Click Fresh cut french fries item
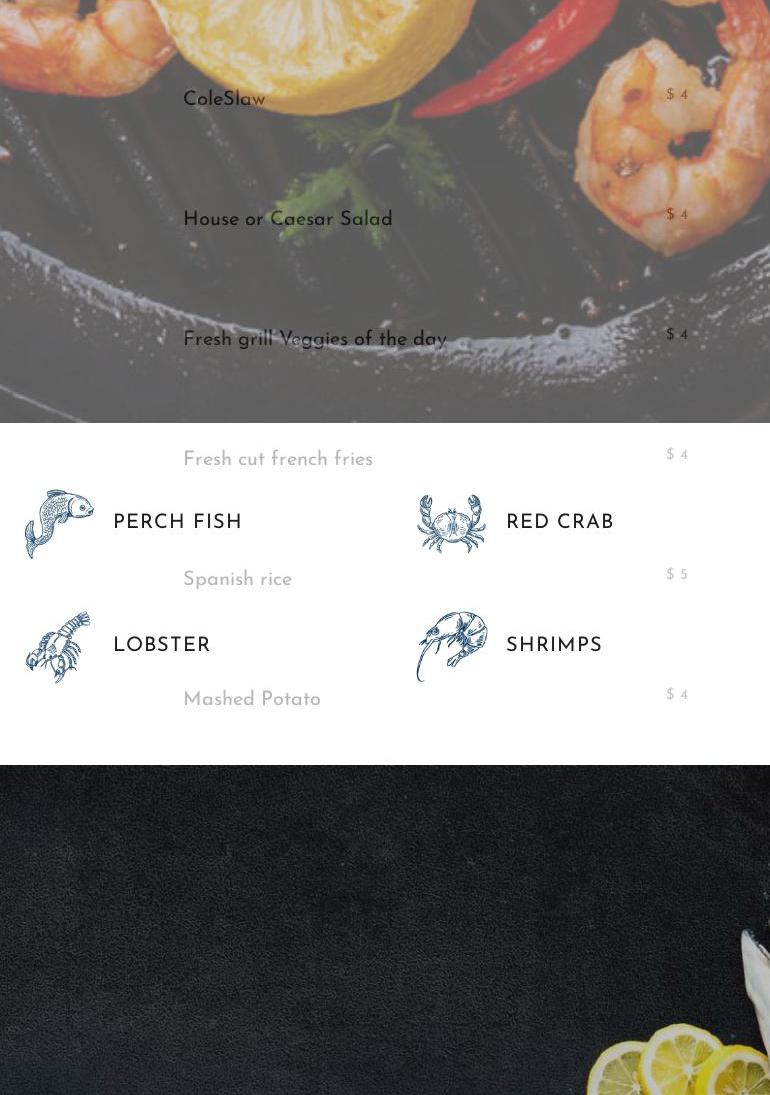Screen dimensions: 770x1095 (x=278, y=459)
